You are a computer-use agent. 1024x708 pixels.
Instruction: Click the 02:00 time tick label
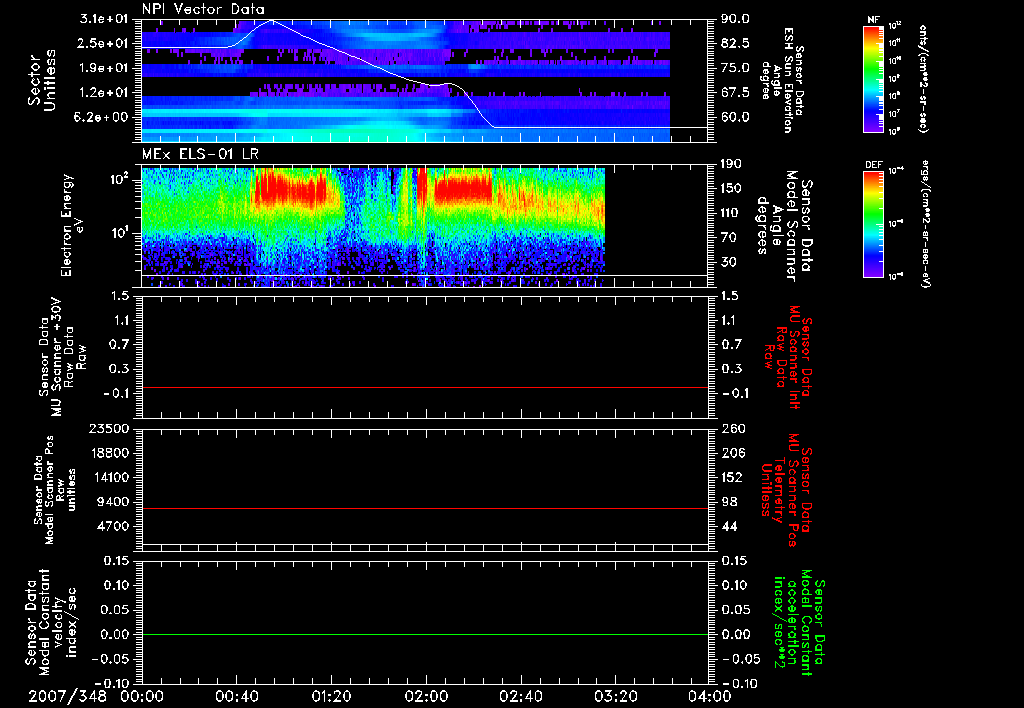(426, 697)
